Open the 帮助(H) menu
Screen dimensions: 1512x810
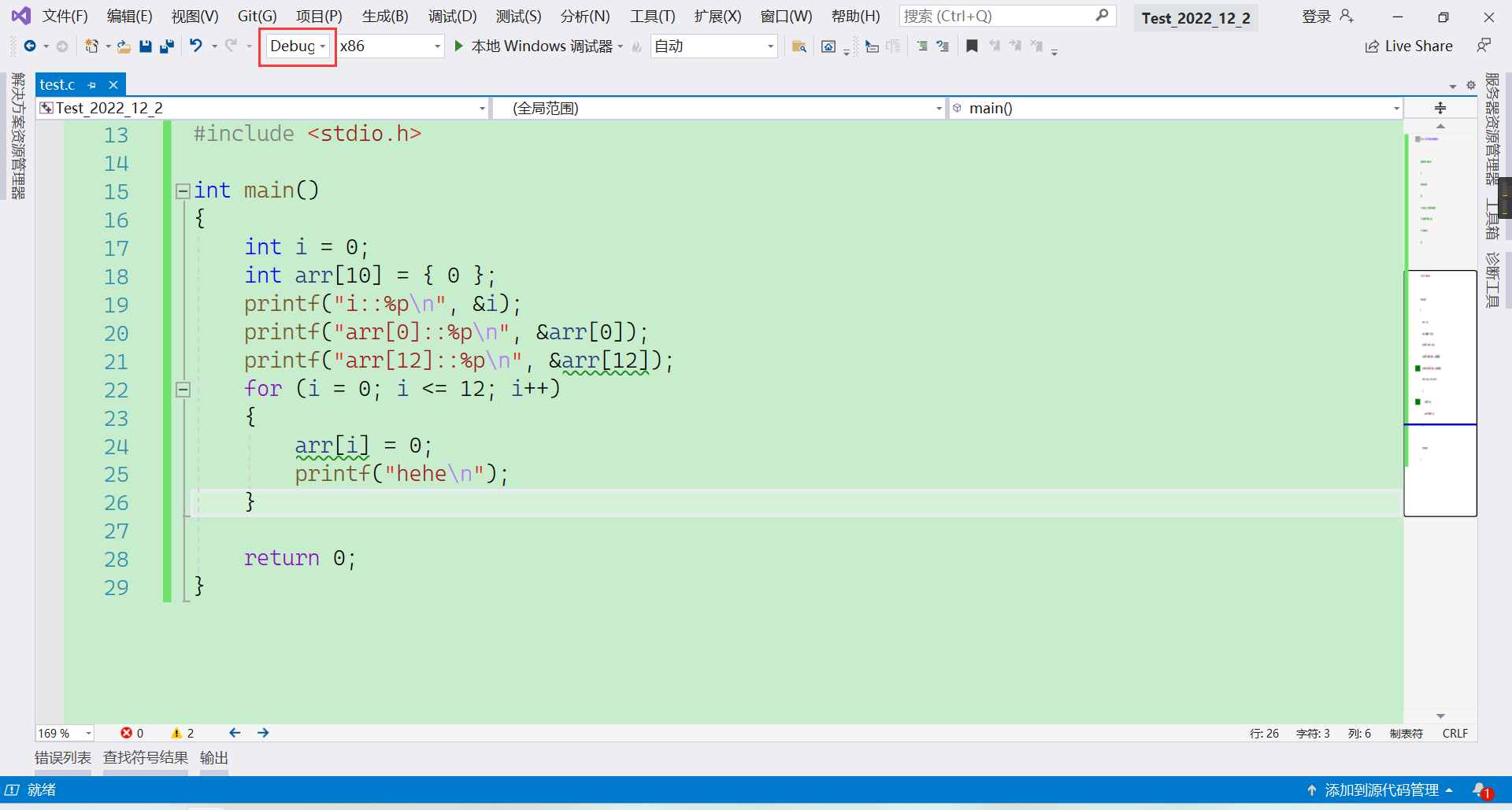click(x=855, y=16)
